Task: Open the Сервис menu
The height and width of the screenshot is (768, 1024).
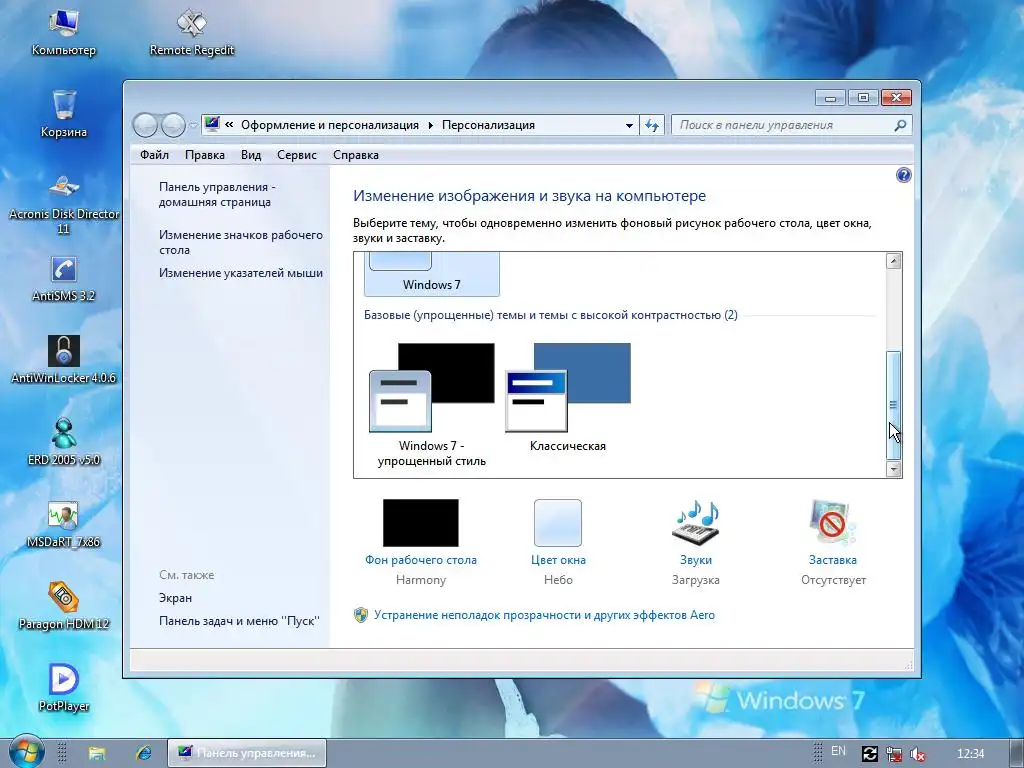Action: (x=296, y=155)
